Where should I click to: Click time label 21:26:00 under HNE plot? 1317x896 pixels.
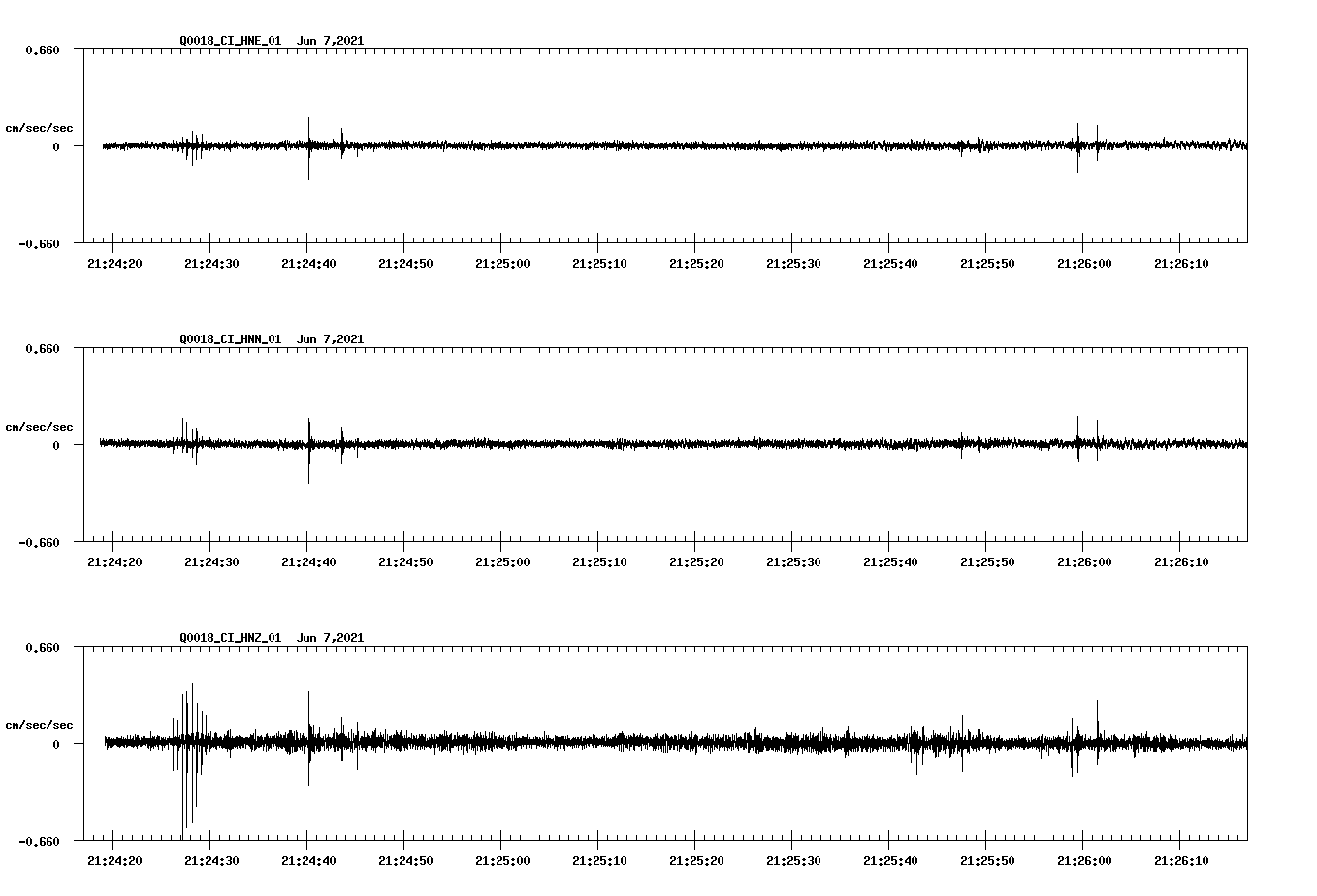pos(1084,263)
